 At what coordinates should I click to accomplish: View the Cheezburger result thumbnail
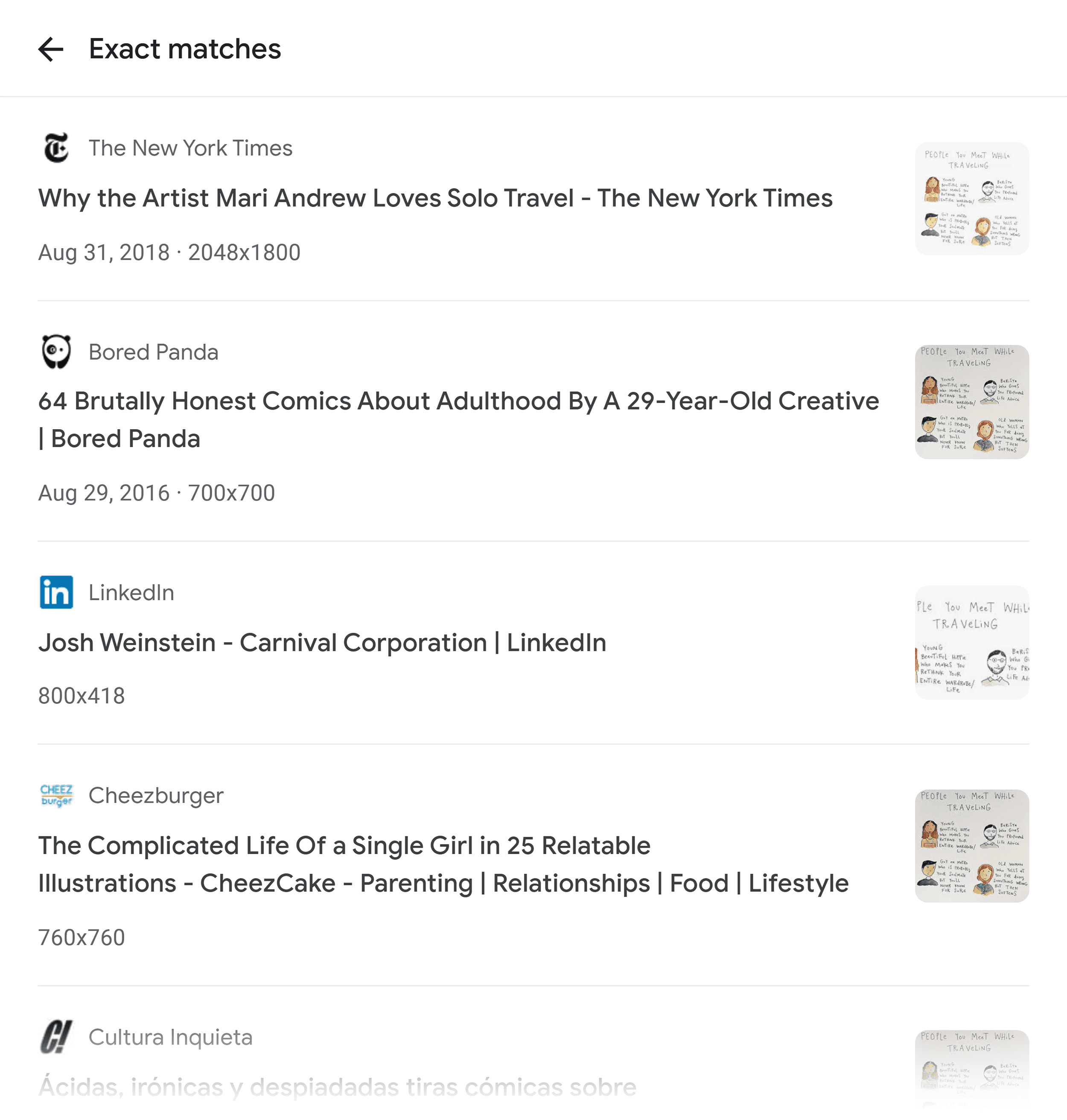tap(971, 846)
